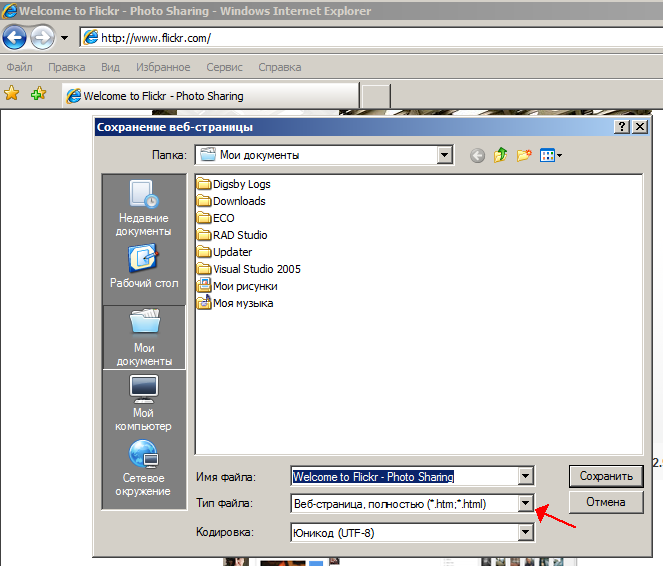The image size is (663, 566).
Task: Open Мой компьютер in places bar
Action: [144, 403]
